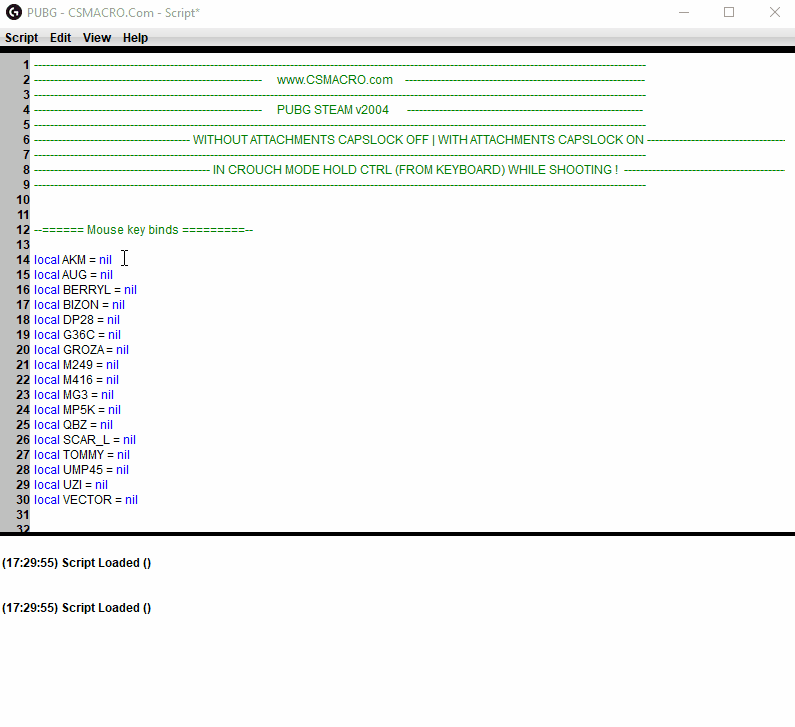Click line number 14 in the gutter
This screenshot has height=727, width=795.
click(23, 260)
